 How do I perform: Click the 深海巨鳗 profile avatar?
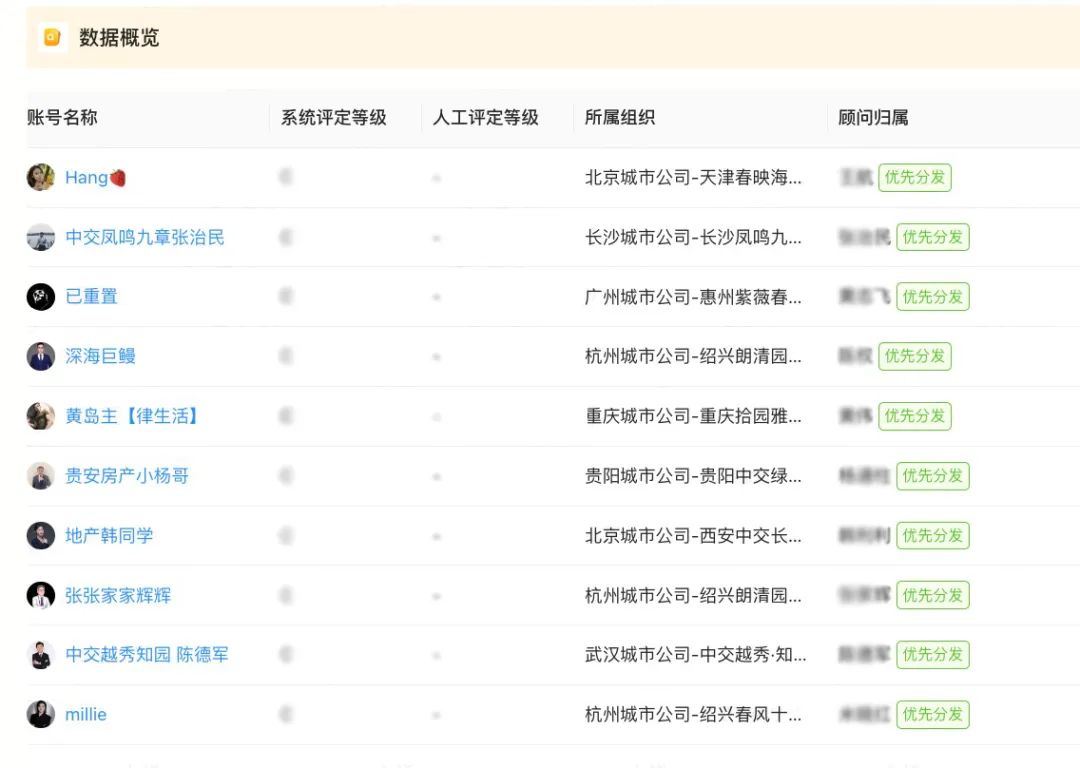click(x=41, y=356)
